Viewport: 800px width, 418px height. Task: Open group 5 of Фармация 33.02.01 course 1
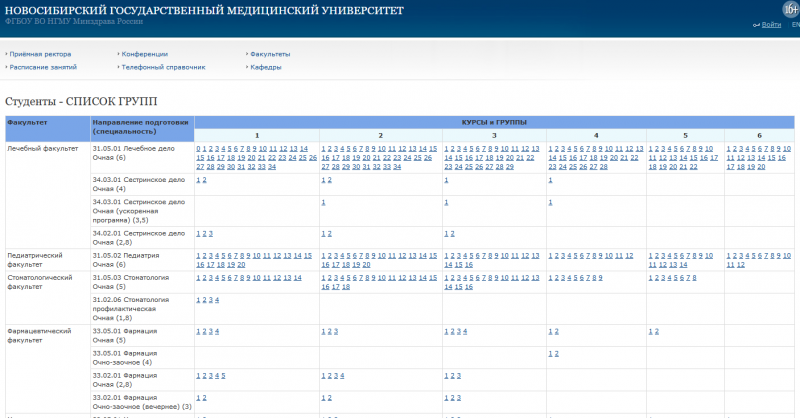(224, 375)
